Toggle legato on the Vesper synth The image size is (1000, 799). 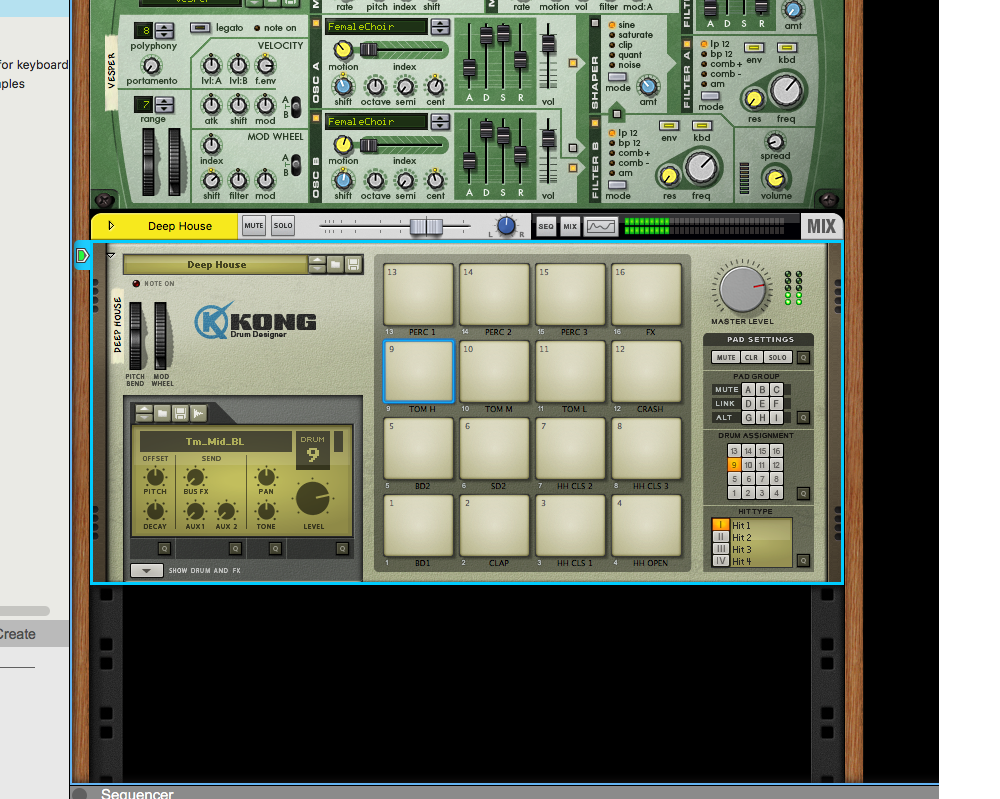pyautogui.click(x=201, y=28)
